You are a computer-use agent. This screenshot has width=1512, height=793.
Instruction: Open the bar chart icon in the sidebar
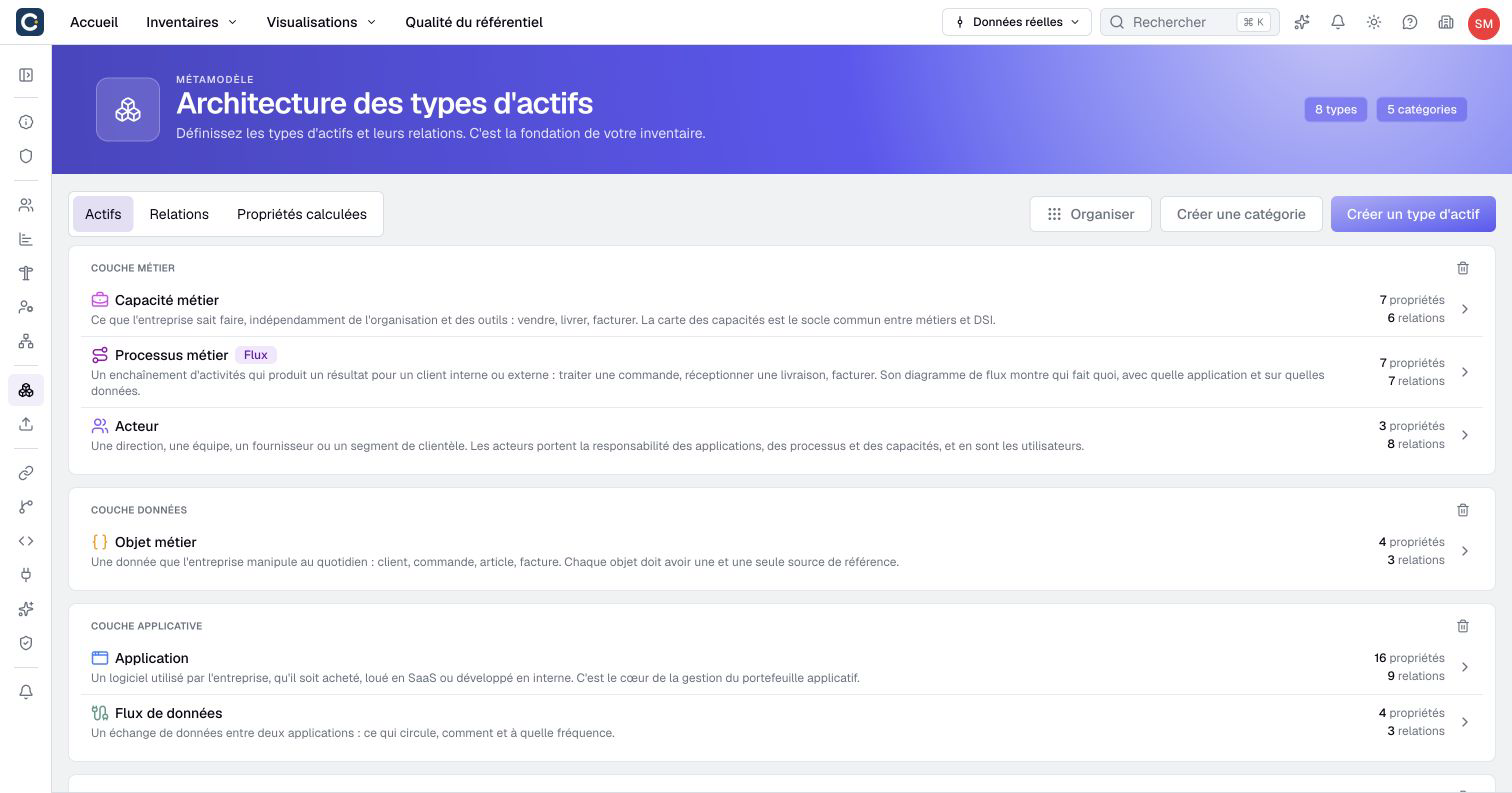(x=26, y=239)
